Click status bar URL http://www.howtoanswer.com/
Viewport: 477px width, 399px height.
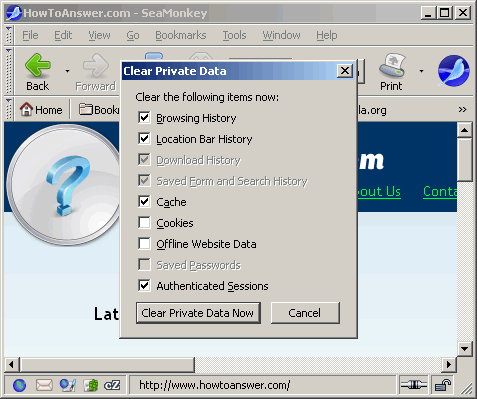[x=215, y=385]
